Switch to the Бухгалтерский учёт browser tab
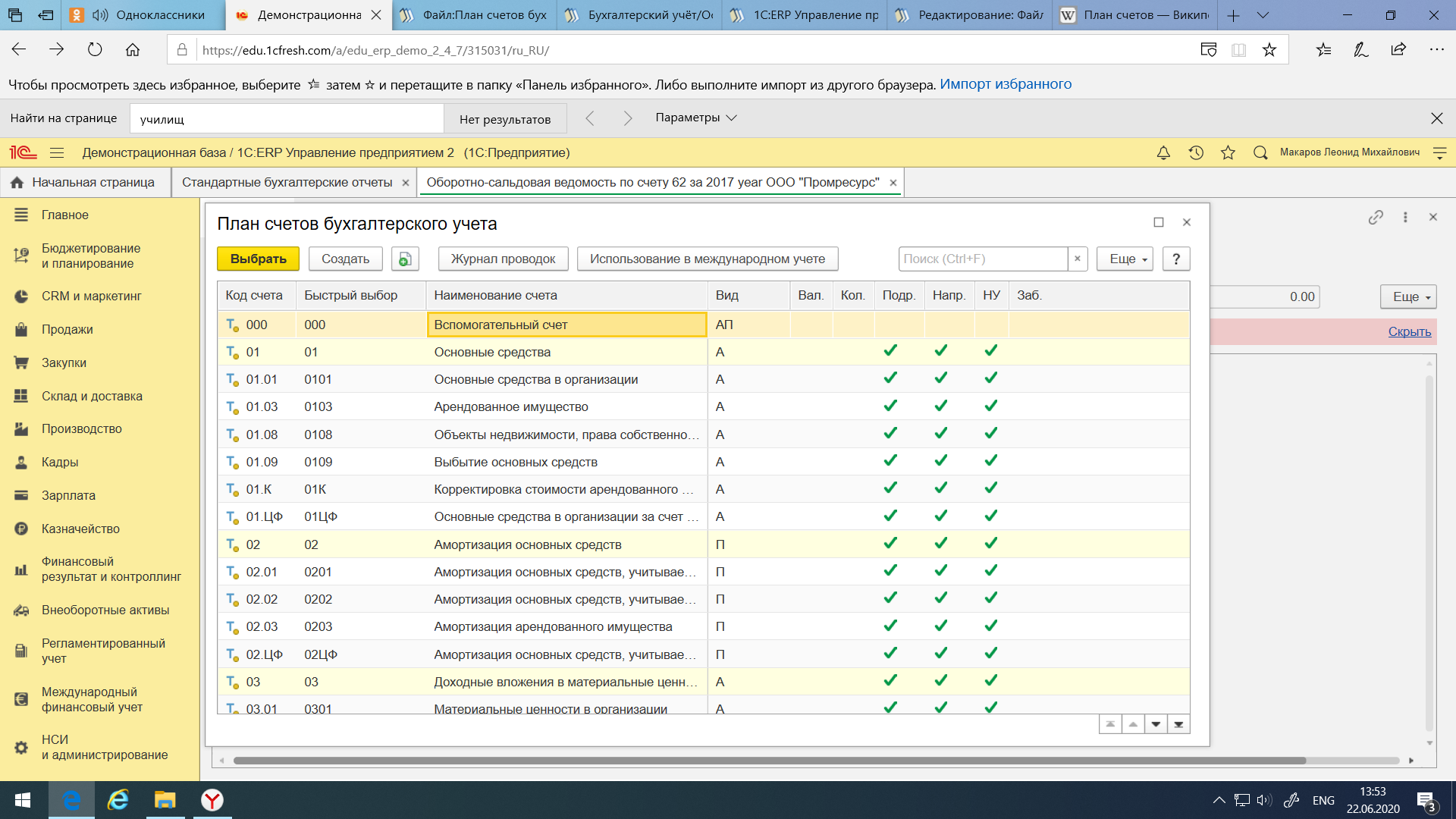Image resolution: width=1456 pixels, height=819 pixels. [639, 15]
